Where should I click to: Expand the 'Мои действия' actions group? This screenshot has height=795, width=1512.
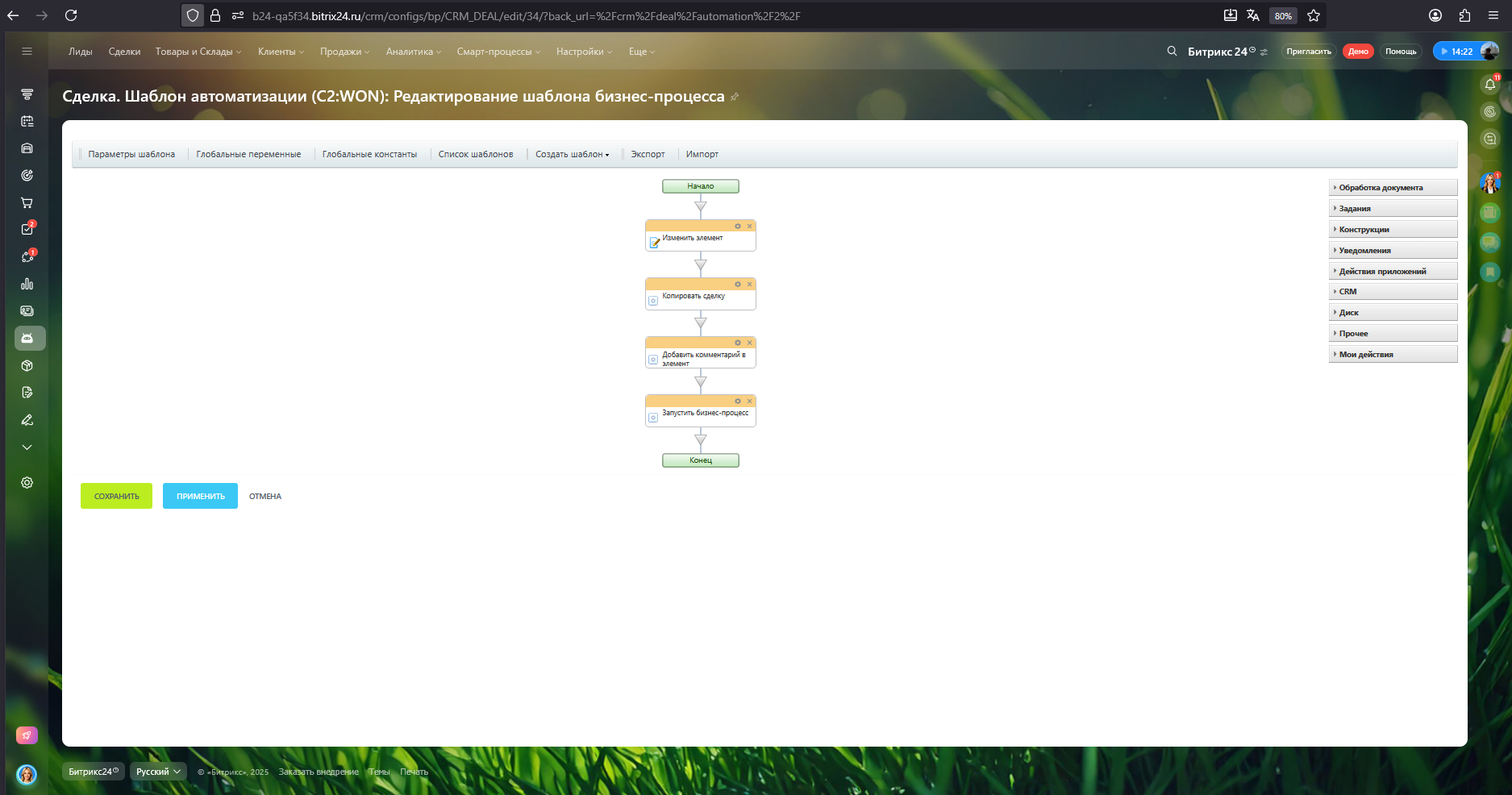pos(1393,355)
